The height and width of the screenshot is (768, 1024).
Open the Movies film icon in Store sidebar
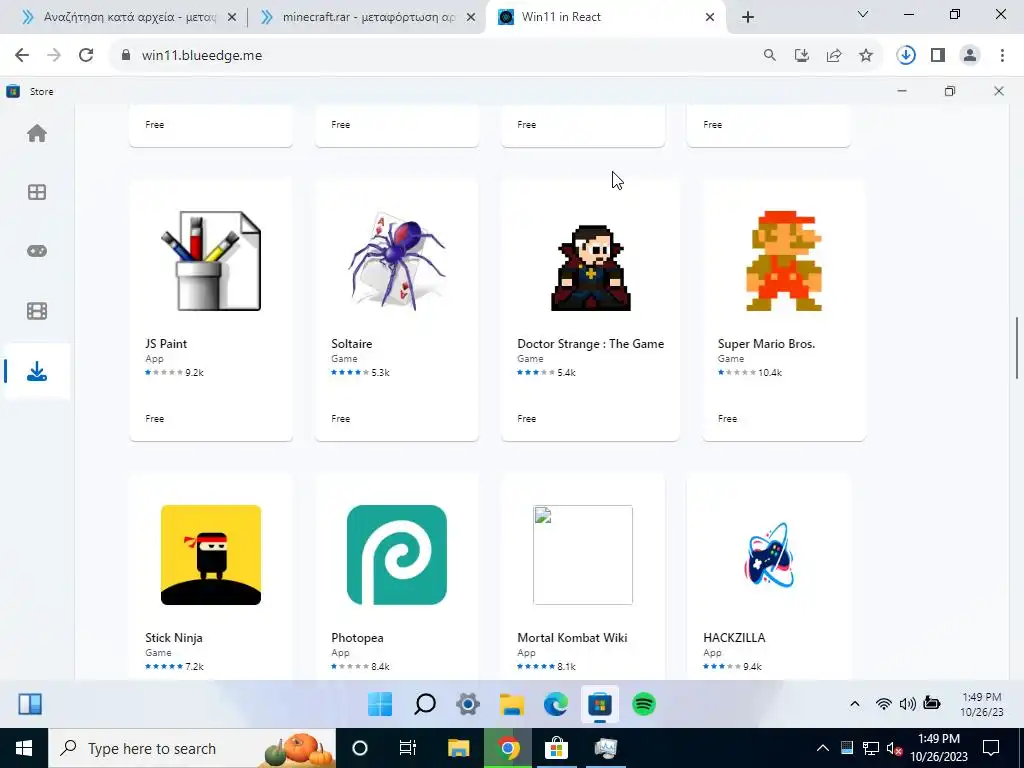pos(37,311)
